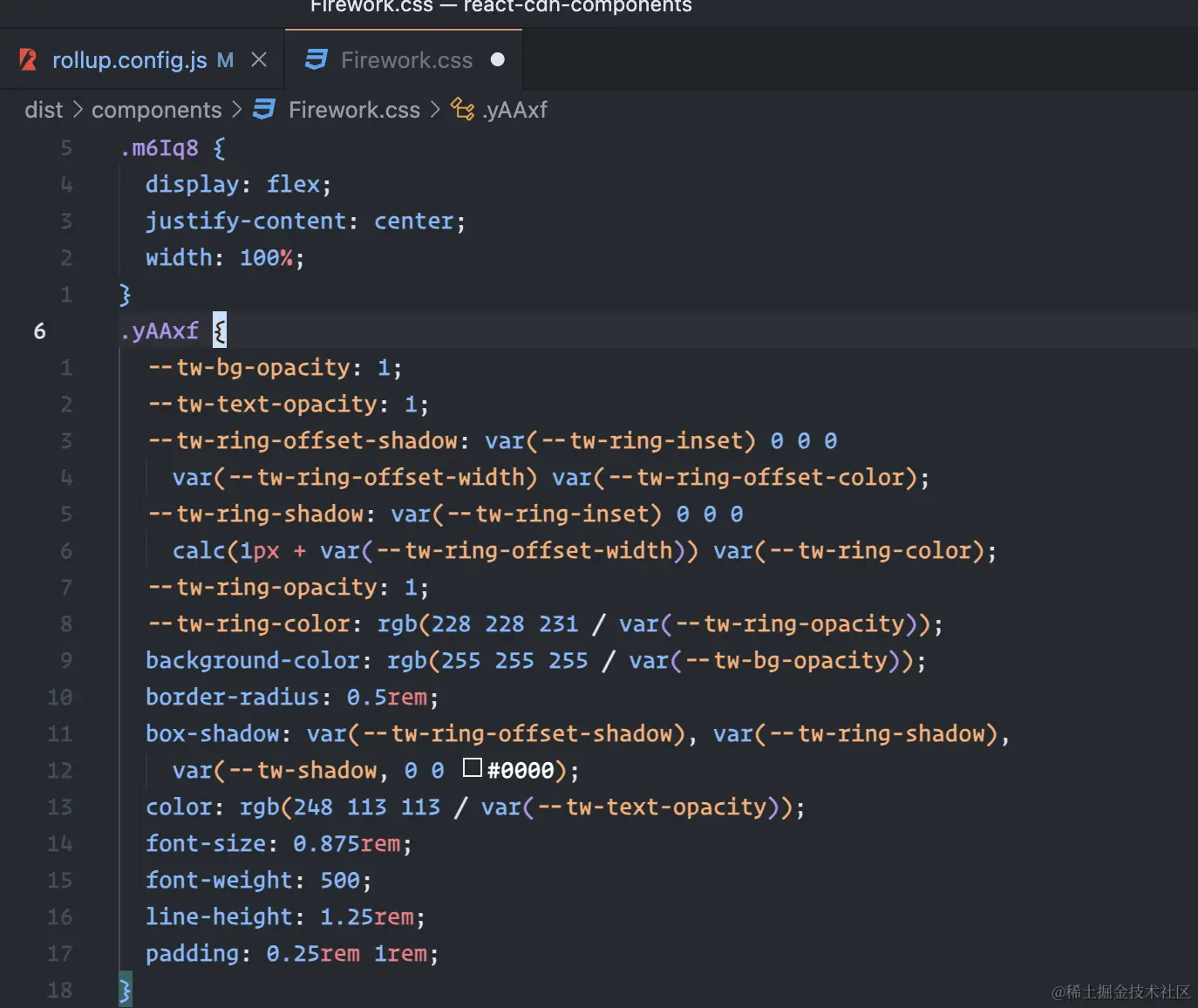Expand the chevron after Firework.css breadcrumb
This screenshot has height=1008, width=1198.
click(435, 110)
